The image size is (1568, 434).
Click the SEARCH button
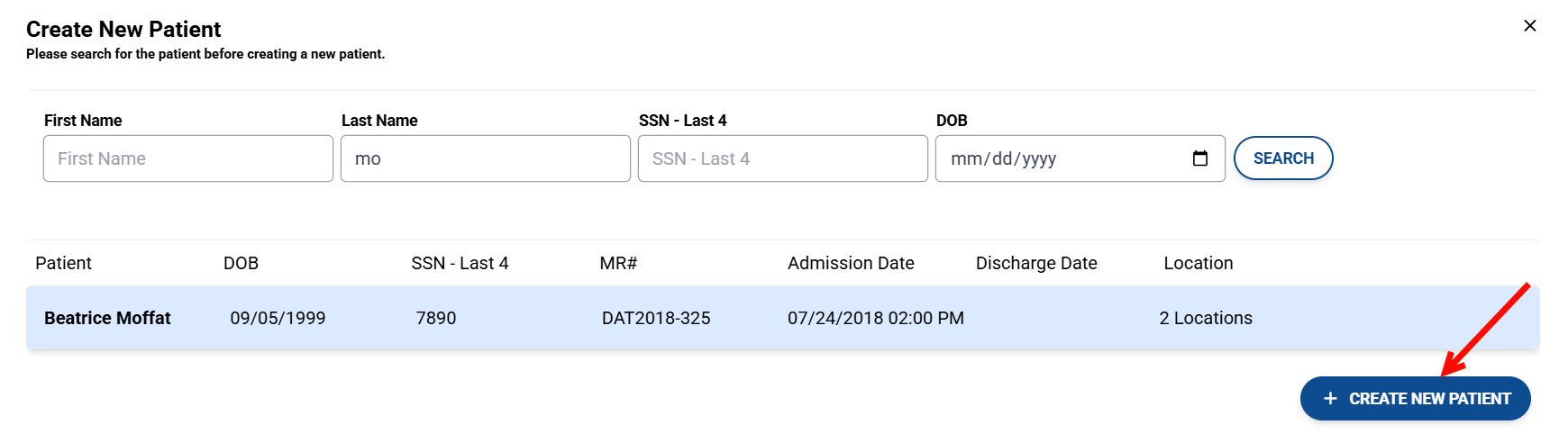click(x=1282, y=158)
